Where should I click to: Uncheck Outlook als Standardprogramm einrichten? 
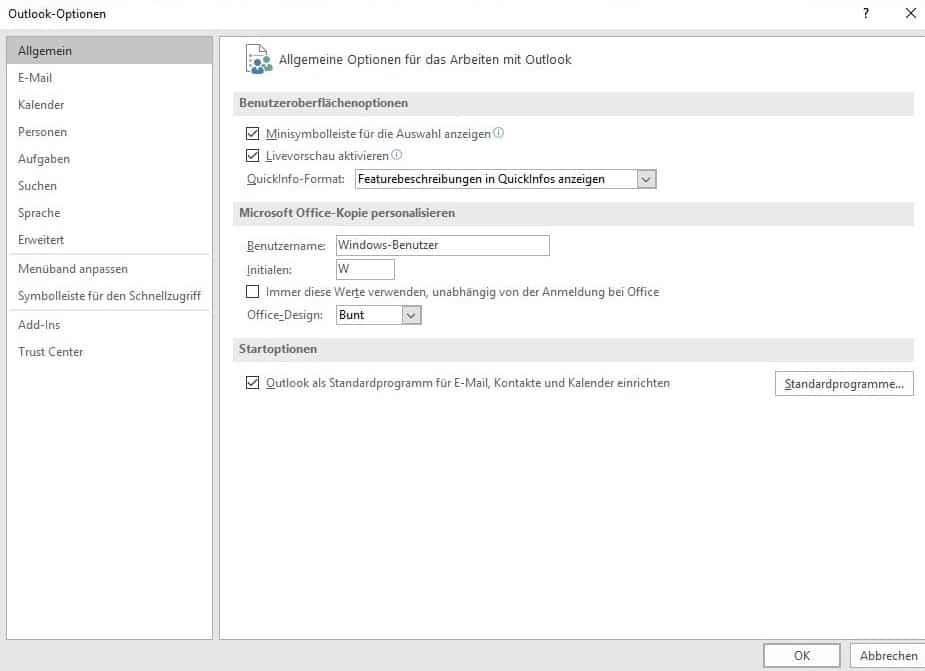coord(252,382)
